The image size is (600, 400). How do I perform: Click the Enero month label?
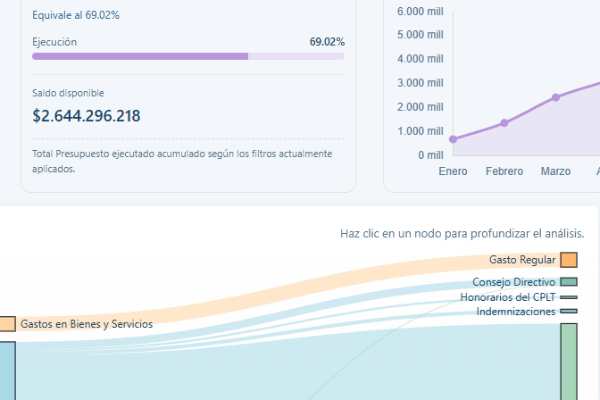[453, 171]
